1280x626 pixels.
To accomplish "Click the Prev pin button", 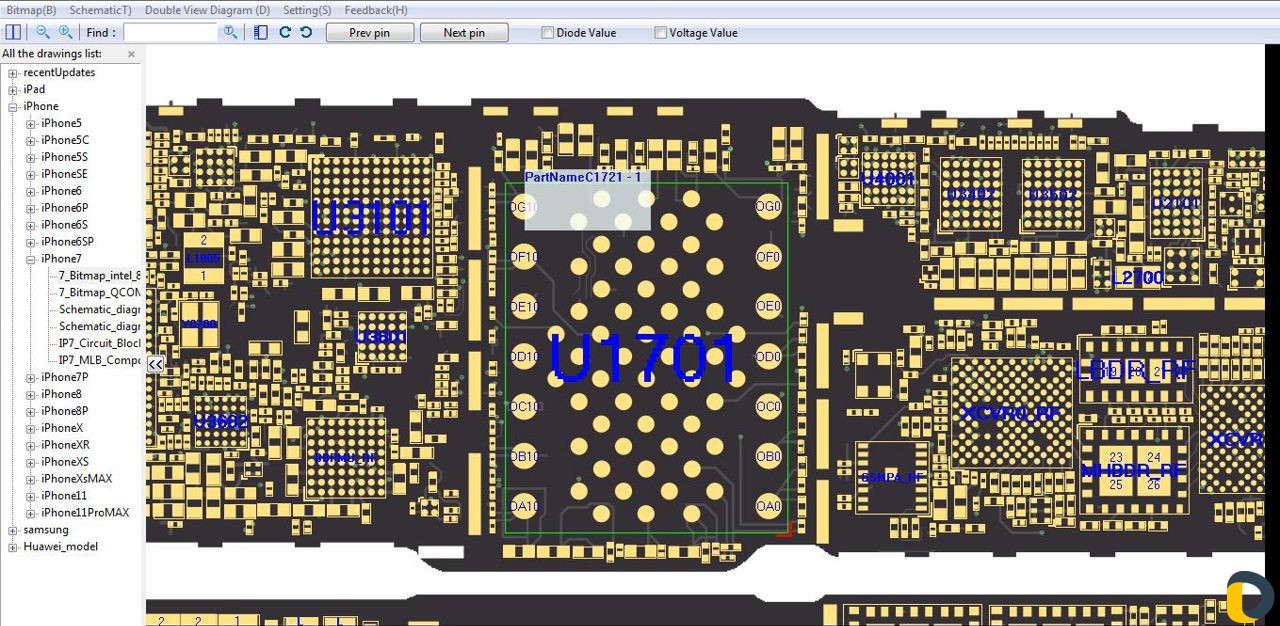I will [369, 33].
